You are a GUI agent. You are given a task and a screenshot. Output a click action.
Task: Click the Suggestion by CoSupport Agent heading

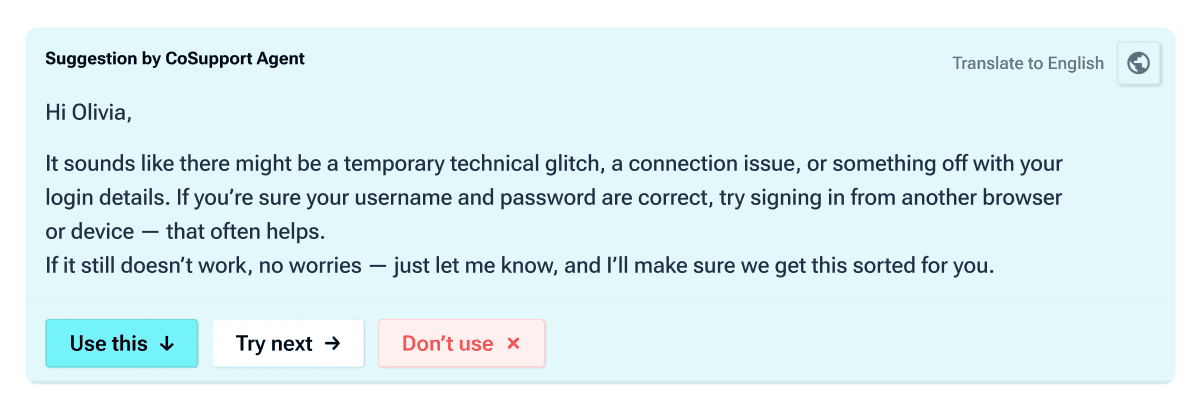click(175, 59)
